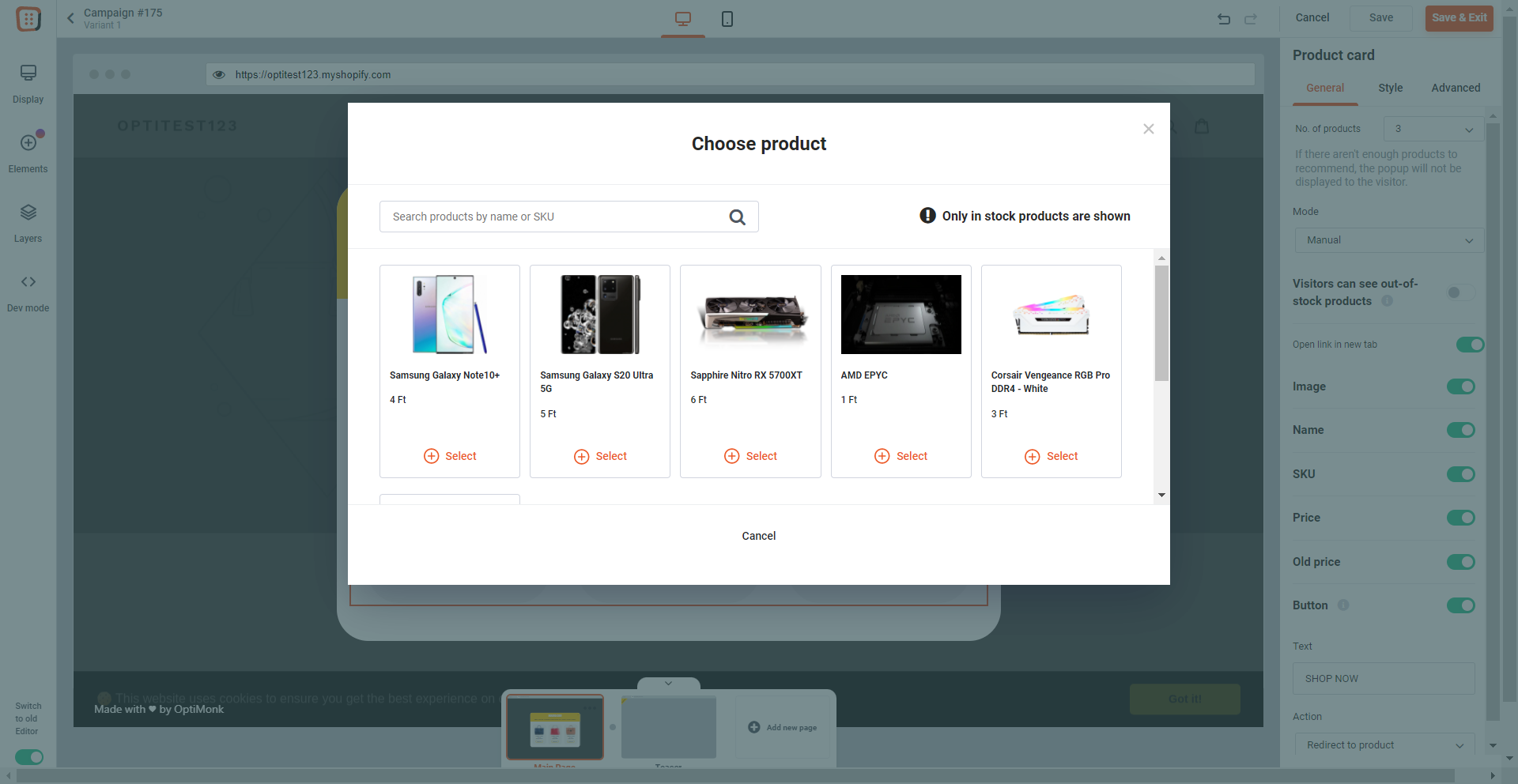The height and width of the screenshot is (784, 1518).
Task: Click the search magnifier icon
Action: tap(737, 217)
